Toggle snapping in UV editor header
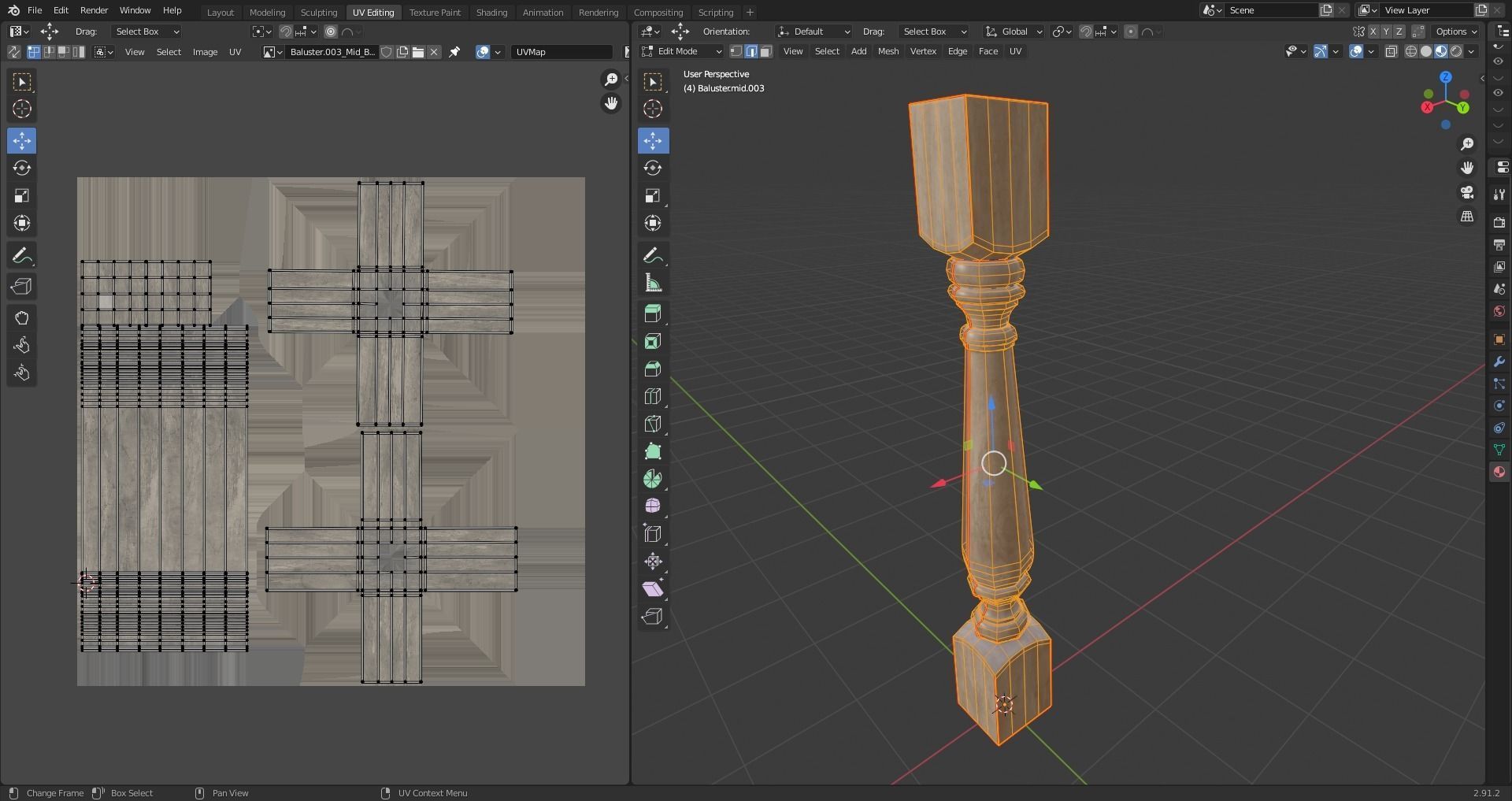This screenshot has width=1512, height=801. pos(286,32)
